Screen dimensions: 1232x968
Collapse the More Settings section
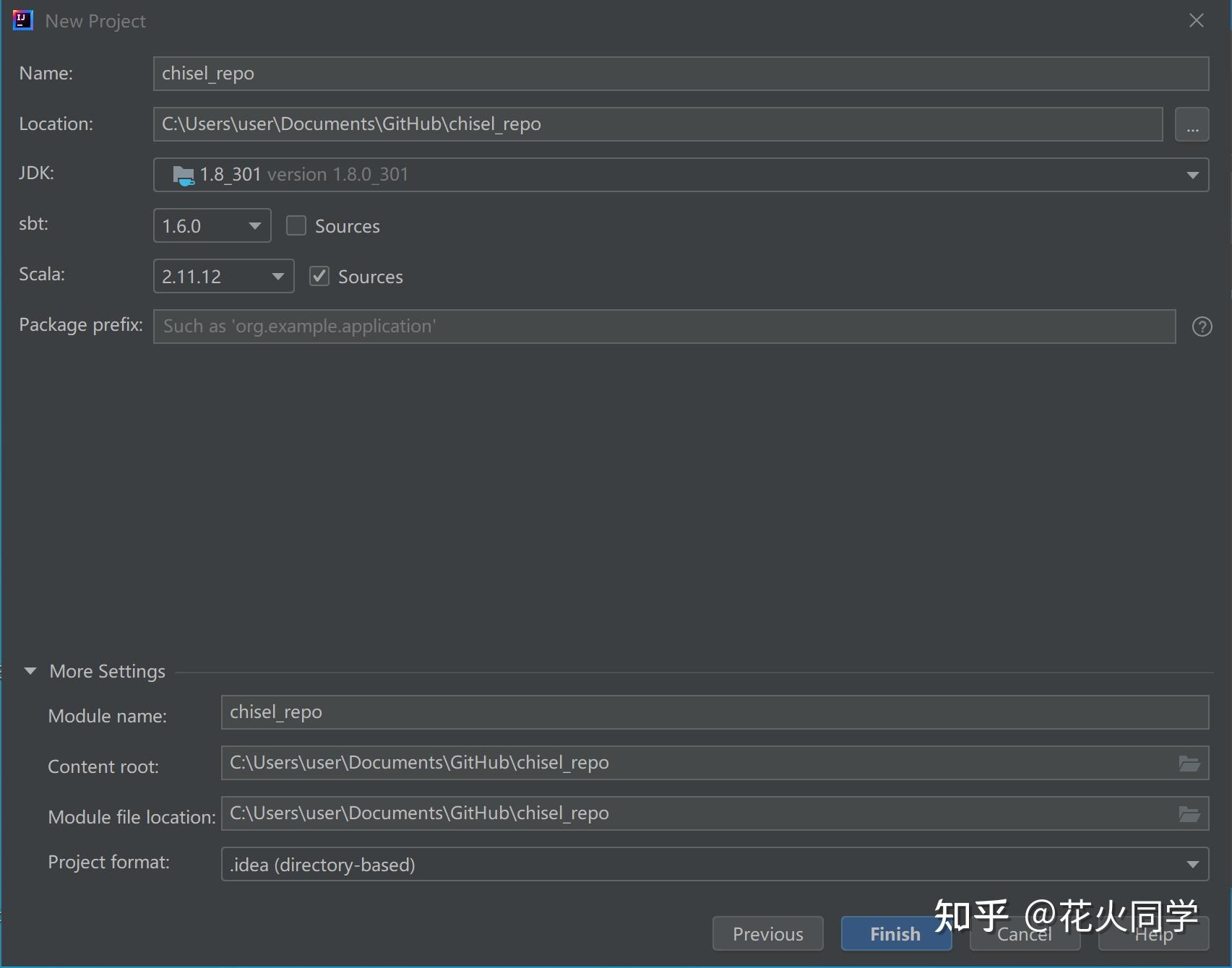(30, 671)
